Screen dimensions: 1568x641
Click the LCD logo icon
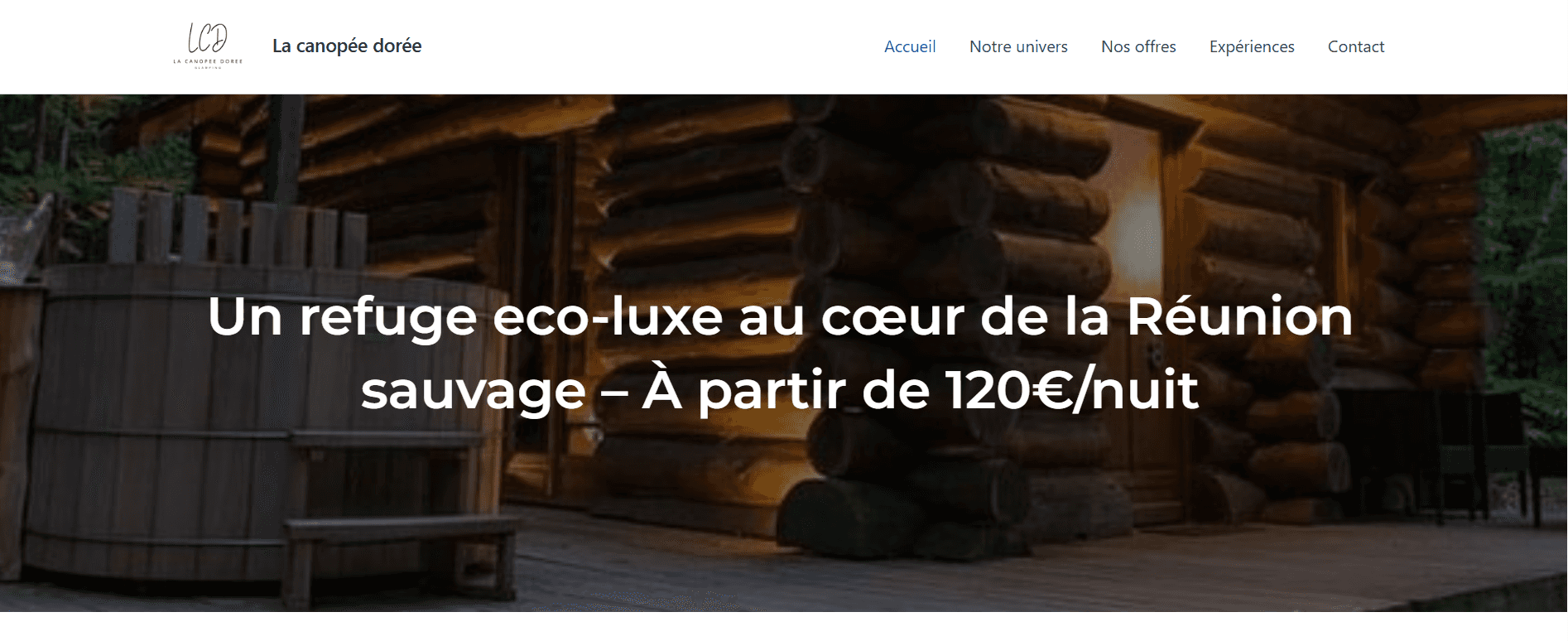click(x=208, y=46)
